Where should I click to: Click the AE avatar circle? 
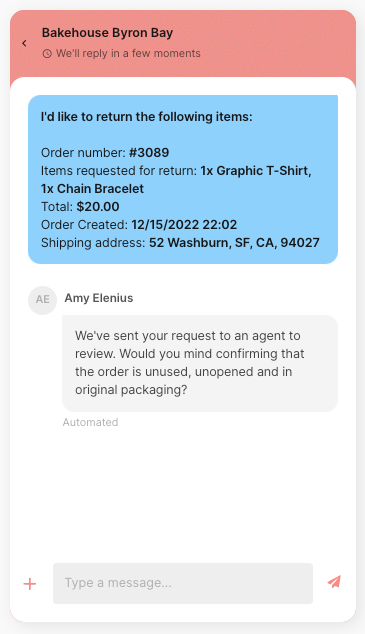(x=42, y=300)
